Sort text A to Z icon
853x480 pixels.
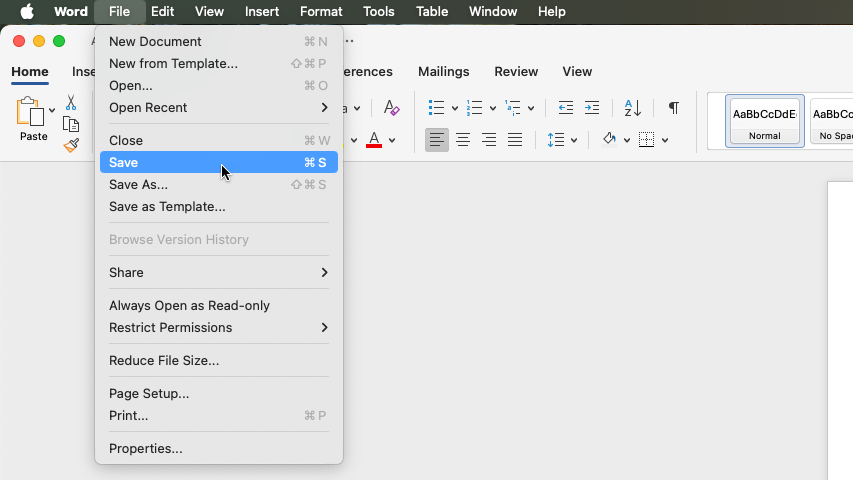pyautogui.click(x=633, y=108)
